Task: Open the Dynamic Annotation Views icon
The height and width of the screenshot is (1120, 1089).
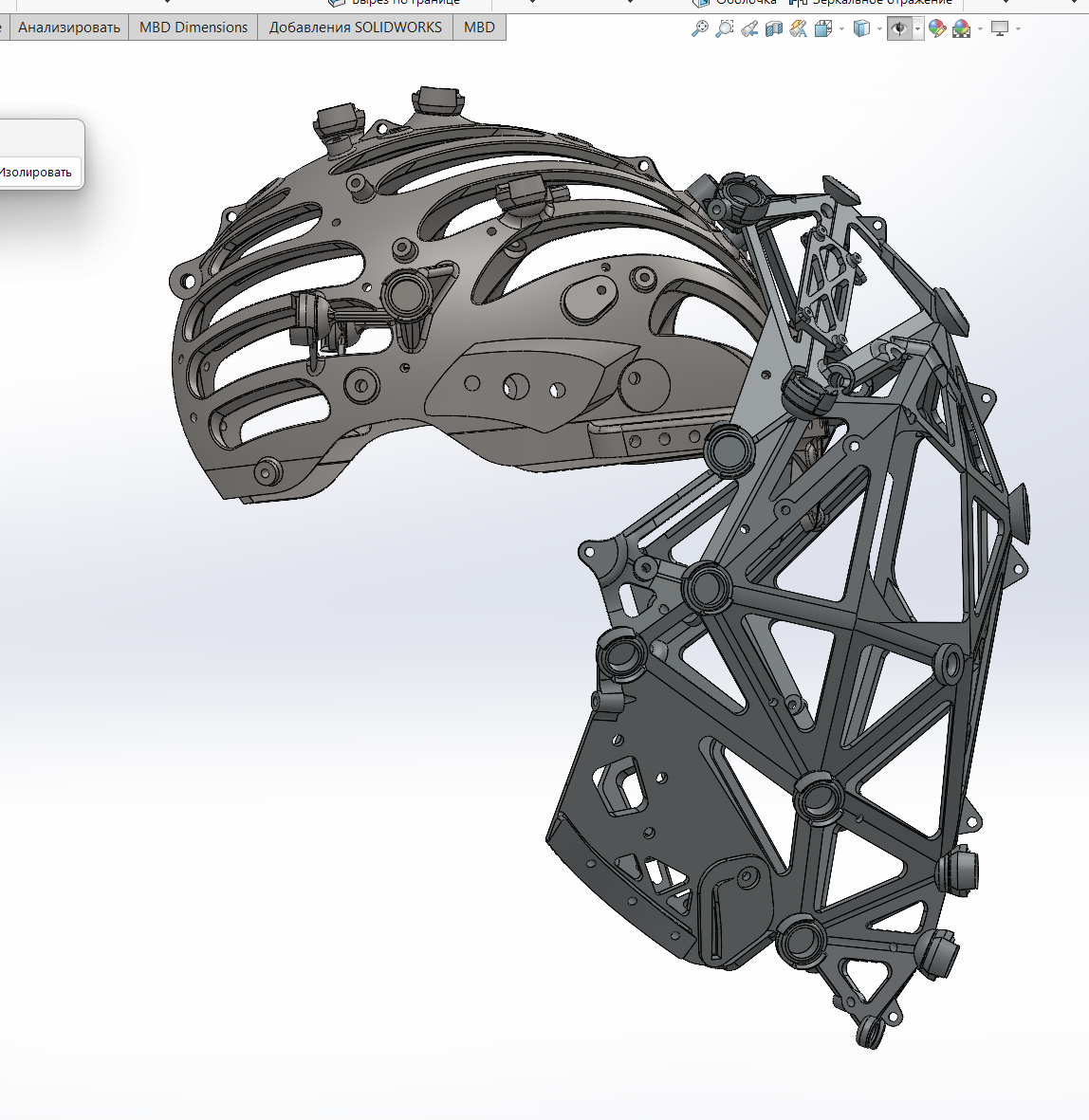Action: pos(799,28)
